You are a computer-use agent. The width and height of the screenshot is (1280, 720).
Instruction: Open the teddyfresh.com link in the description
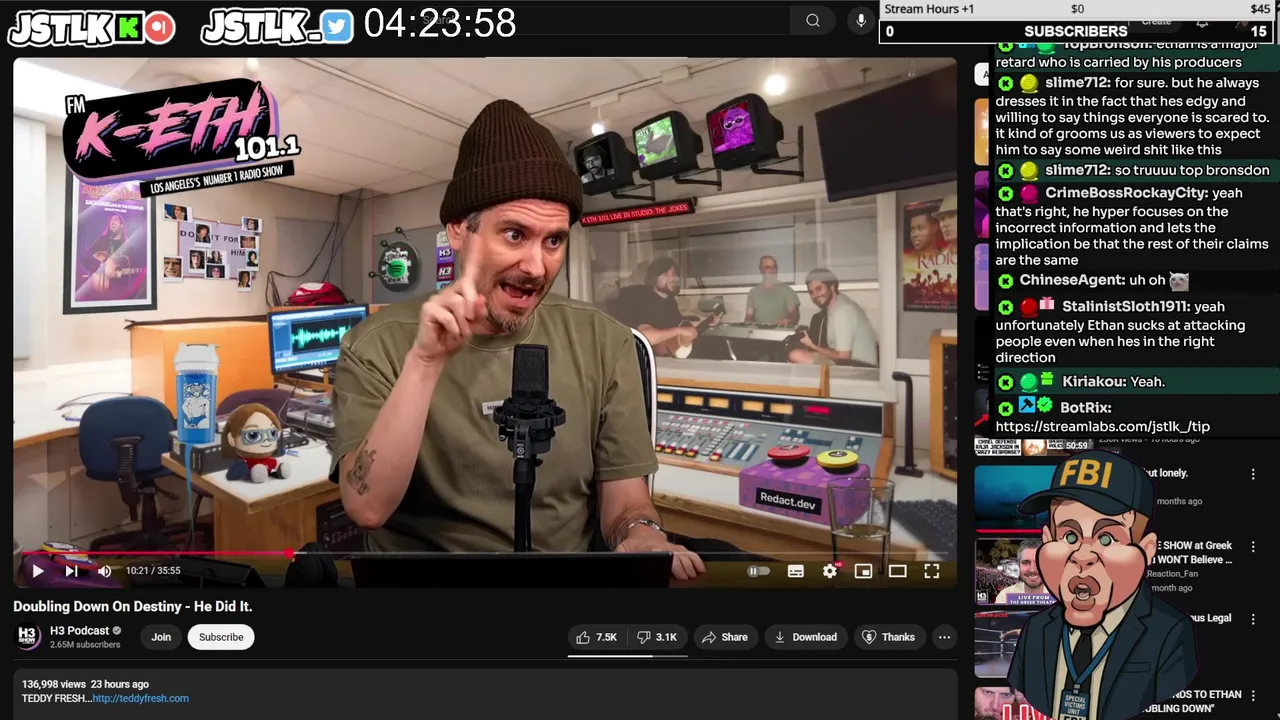[x=140, y=698]
